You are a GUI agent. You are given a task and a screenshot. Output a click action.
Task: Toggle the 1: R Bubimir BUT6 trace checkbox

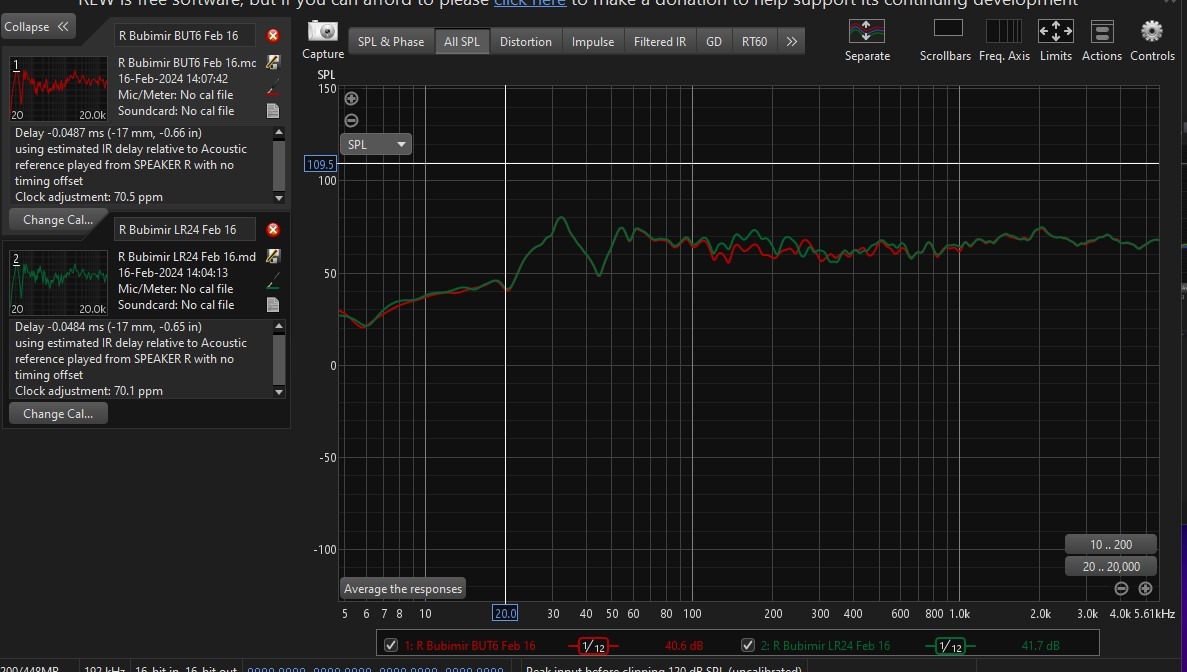(391, 646)
